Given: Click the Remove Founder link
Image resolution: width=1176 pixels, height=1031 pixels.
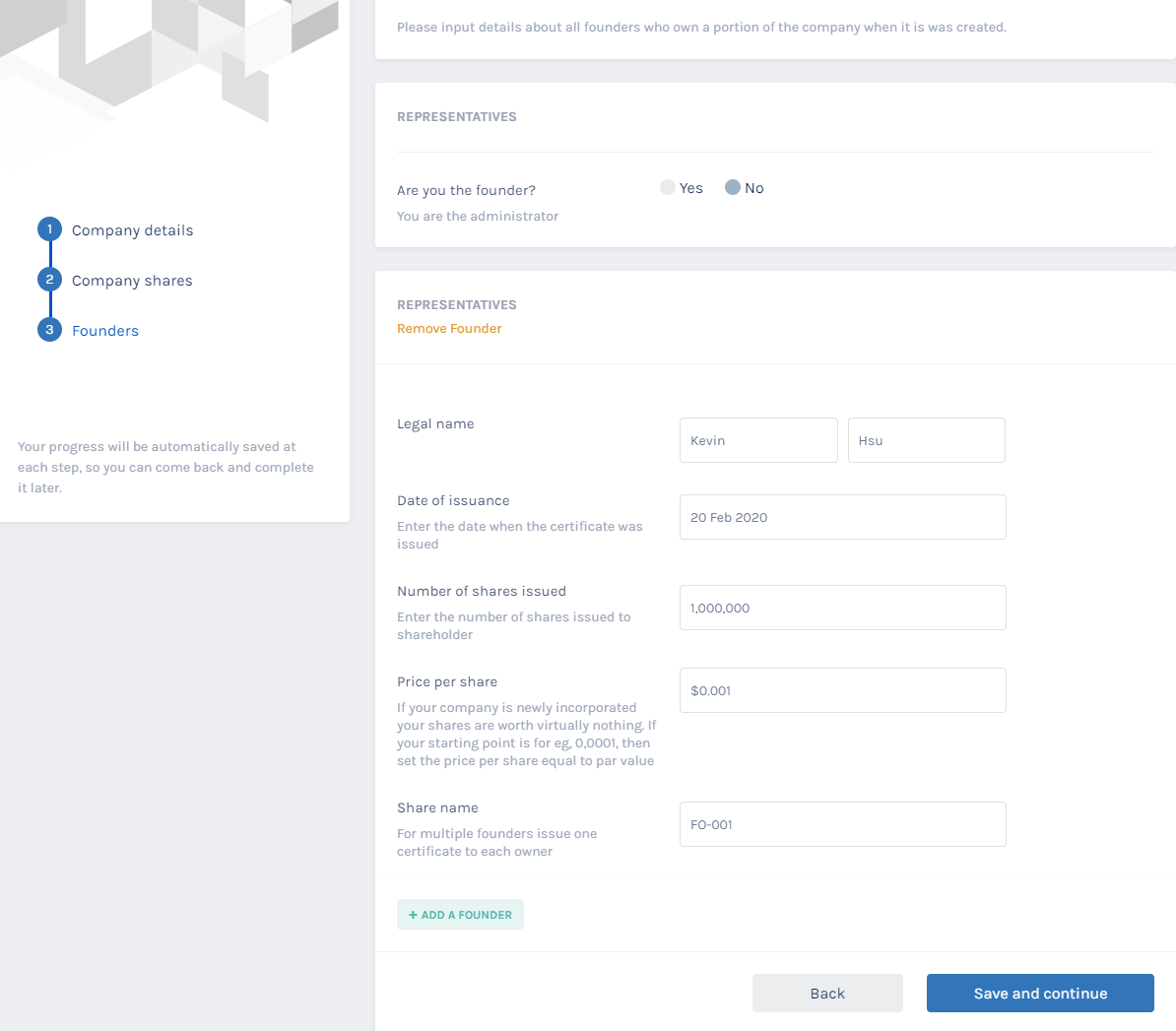Looking at the screenshot, I should point(449,329).
